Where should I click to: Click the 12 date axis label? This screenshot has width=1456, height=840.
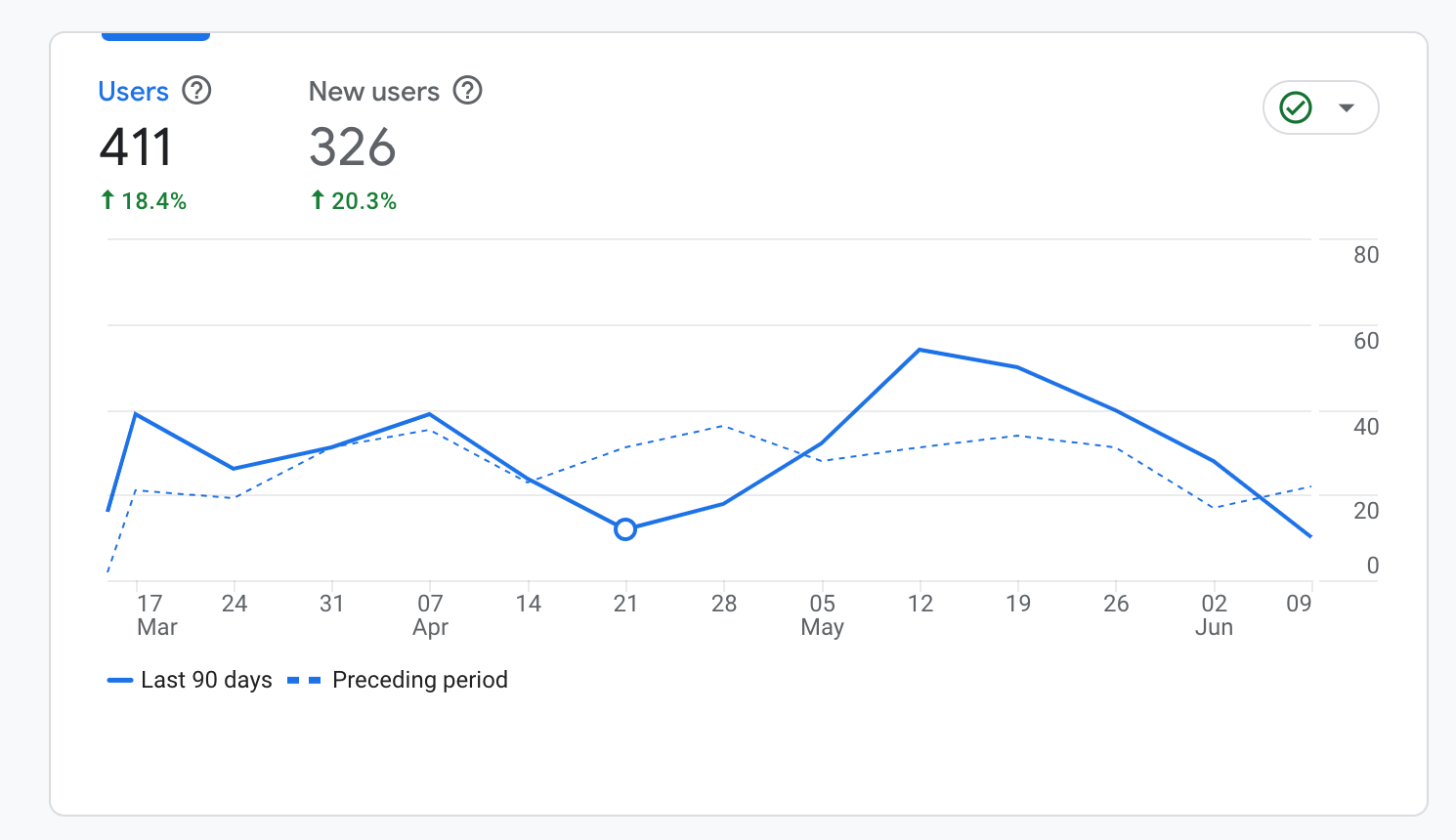coord(921,604)
